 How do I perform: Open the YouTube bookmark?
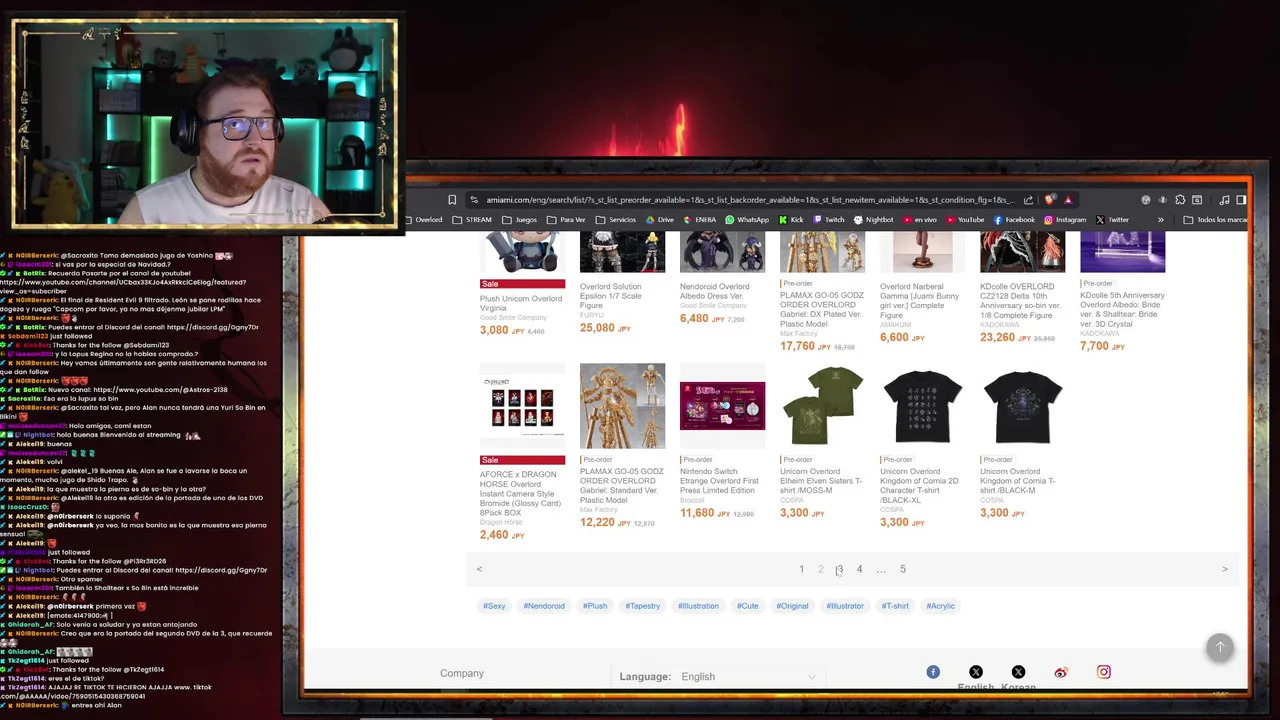pyautogui.click(x=965, y=220)
